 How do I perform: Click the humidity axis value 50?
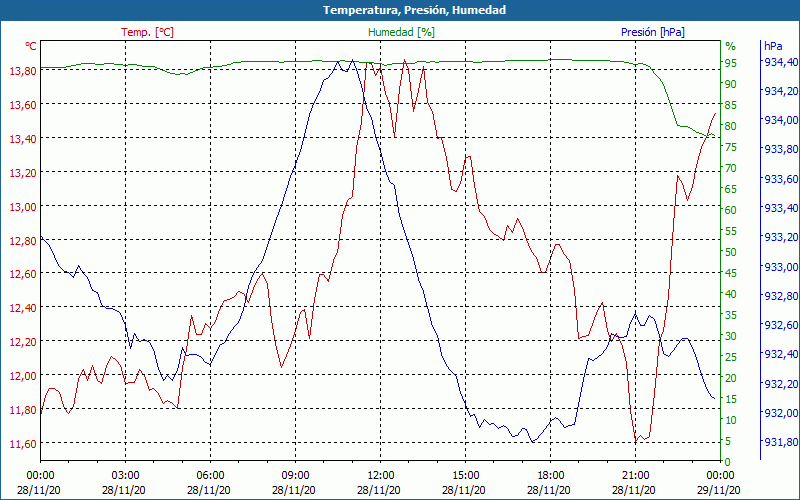pos(731,252)
